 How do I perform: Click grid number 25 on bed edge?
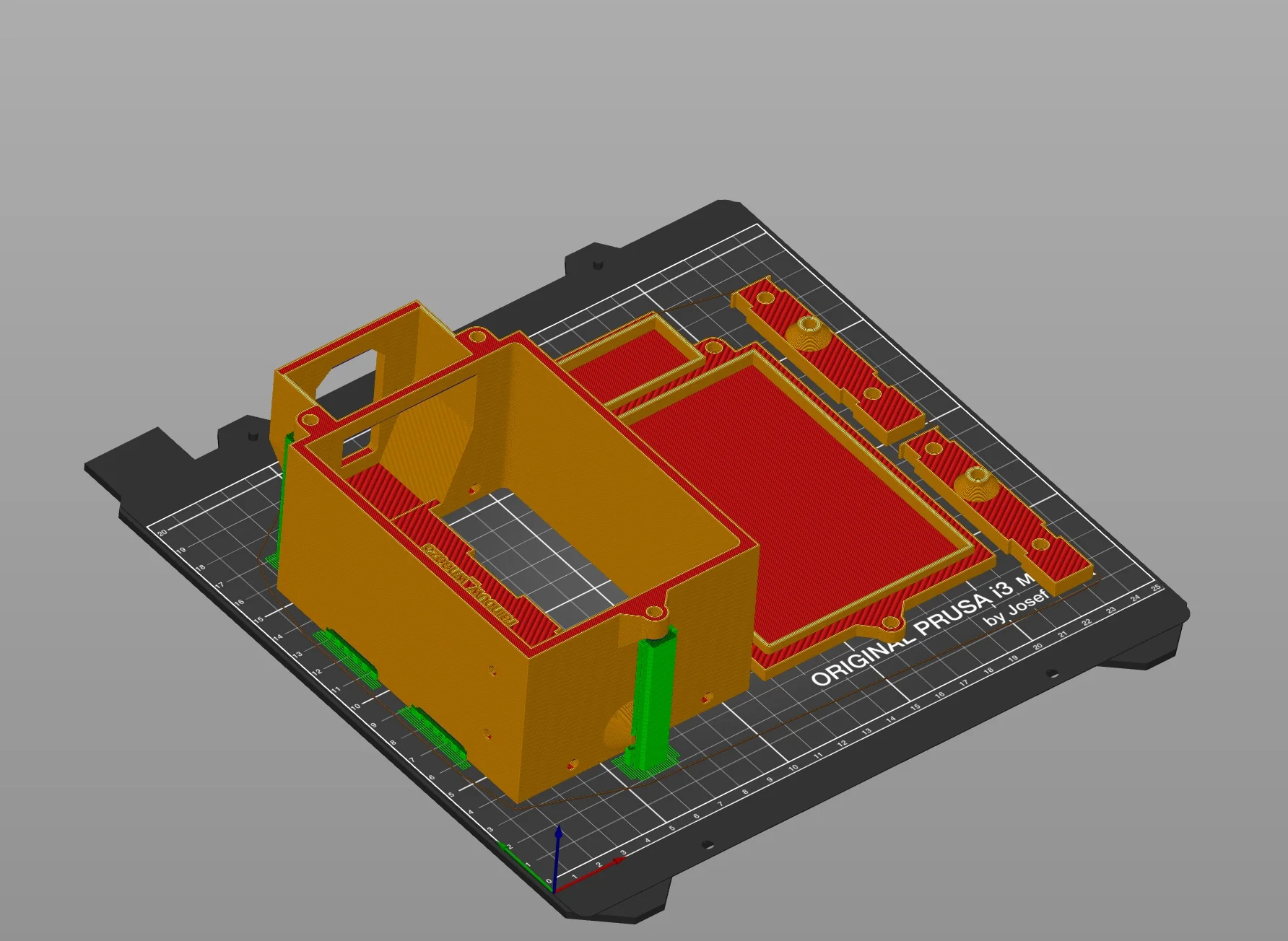tap(1157, 588)
